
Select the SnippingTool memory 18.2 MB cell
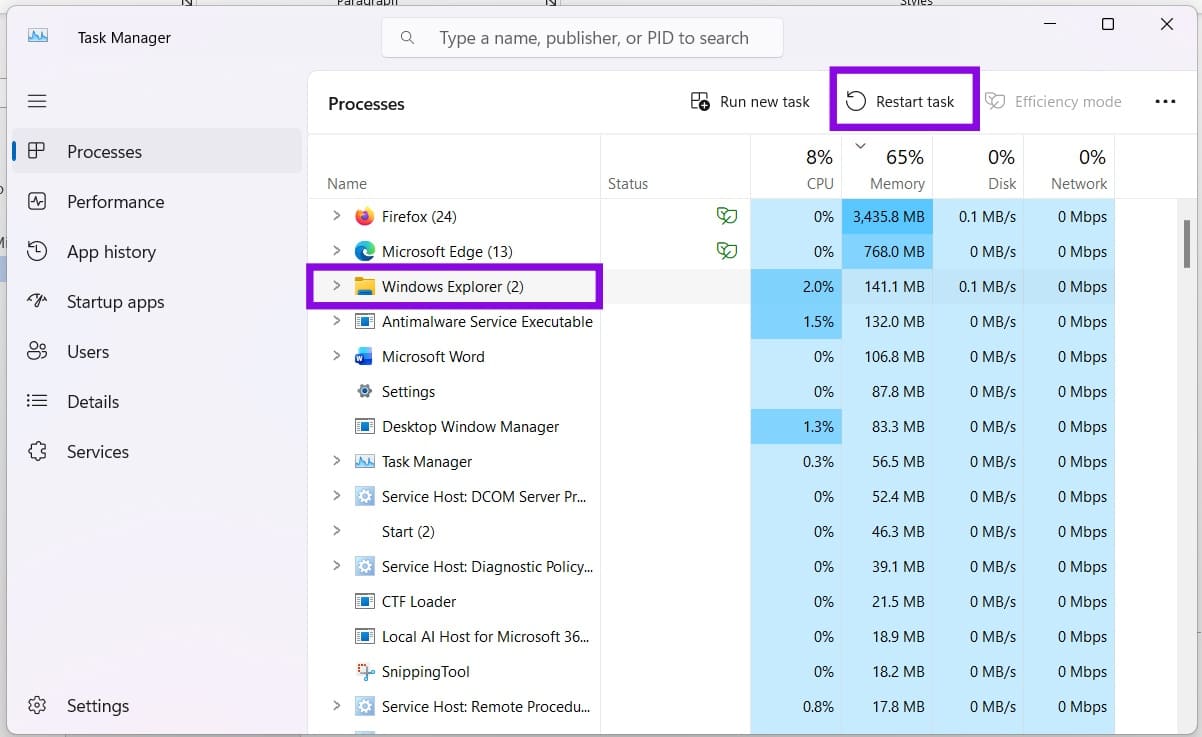click(887, 671)
